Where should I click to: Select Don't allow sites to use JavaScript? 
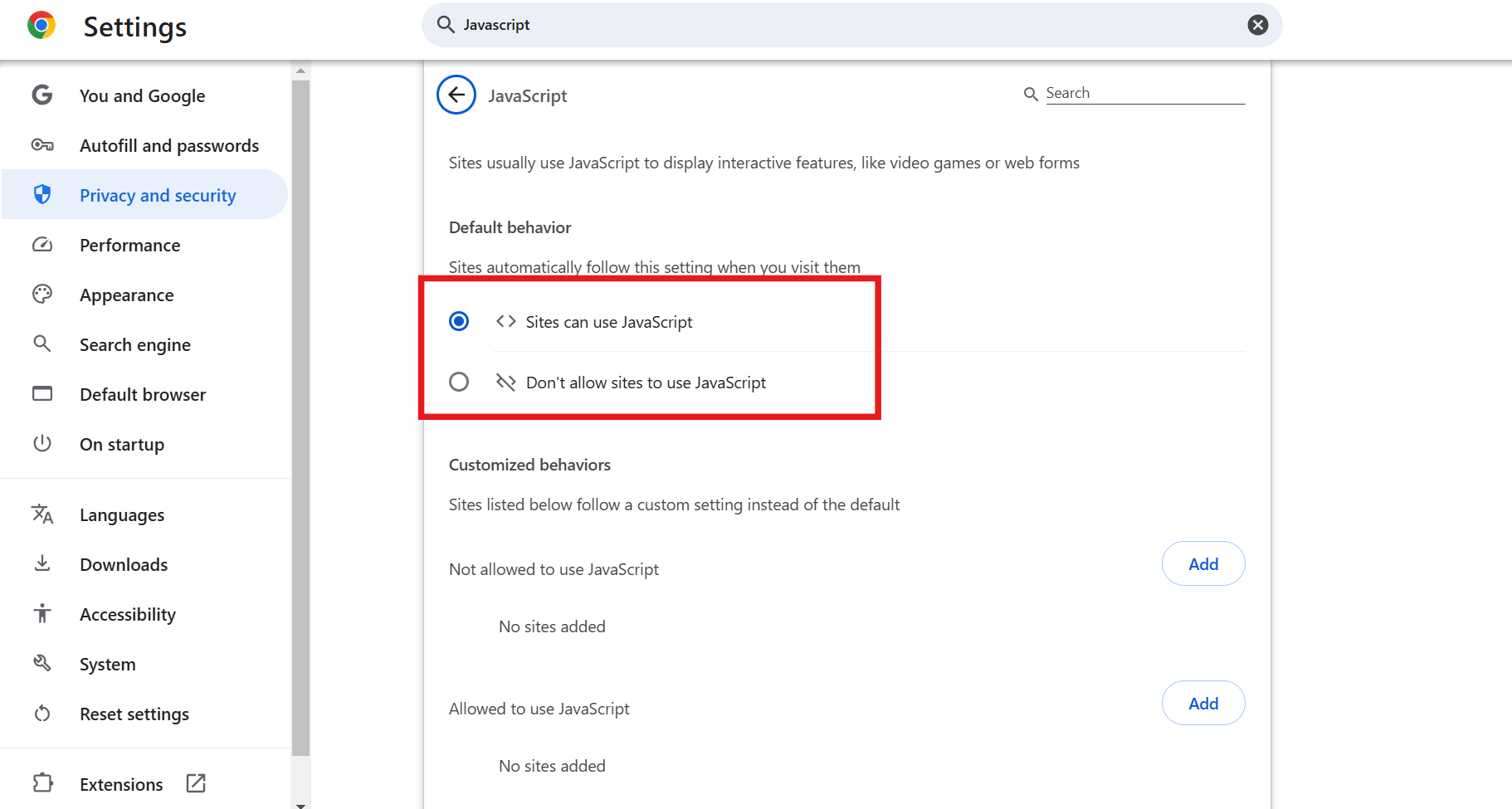459,382
